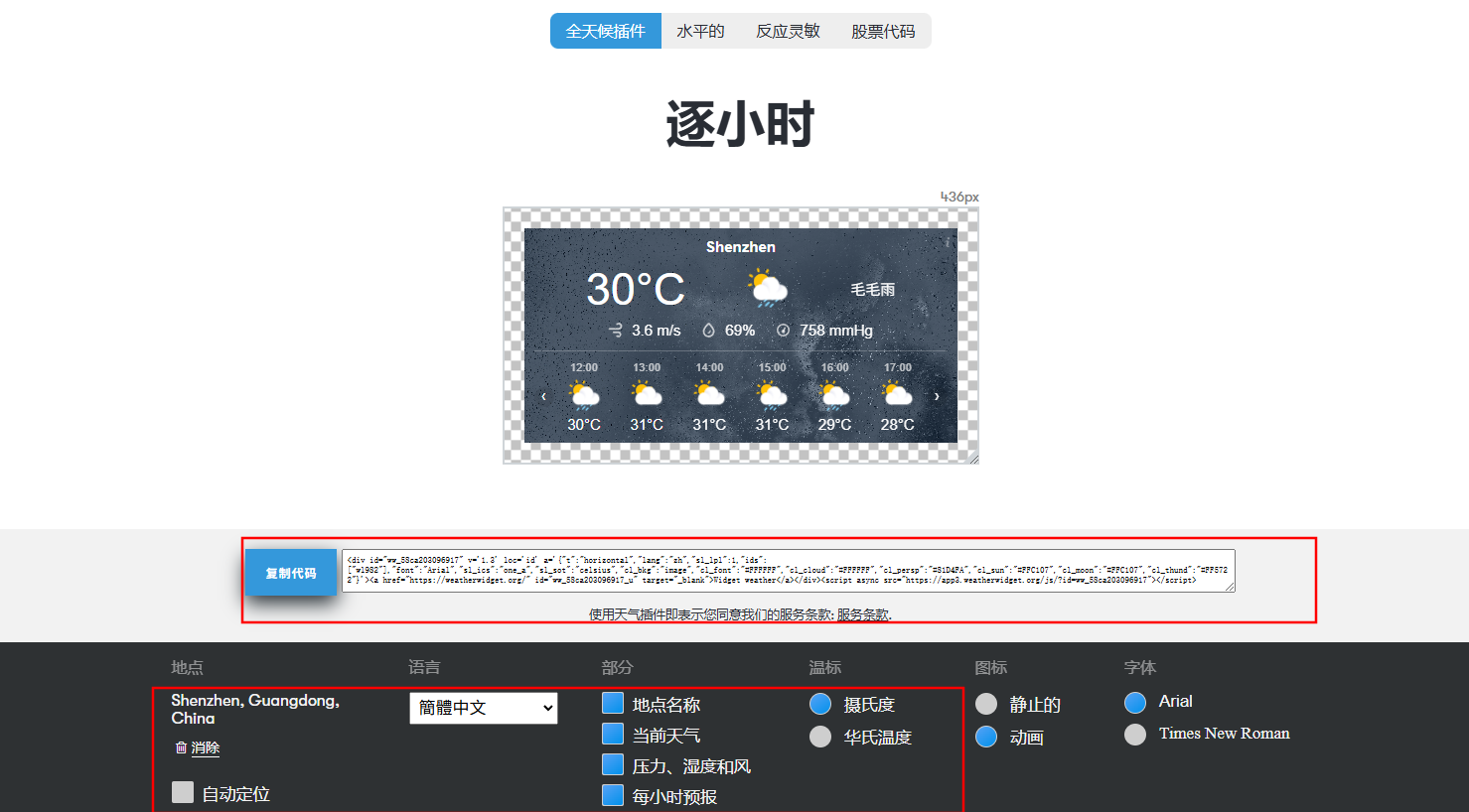Viewport: 1469px width, 812px height.
Task: Switch to the 全天候插件 tab
Action: point(605,31)
